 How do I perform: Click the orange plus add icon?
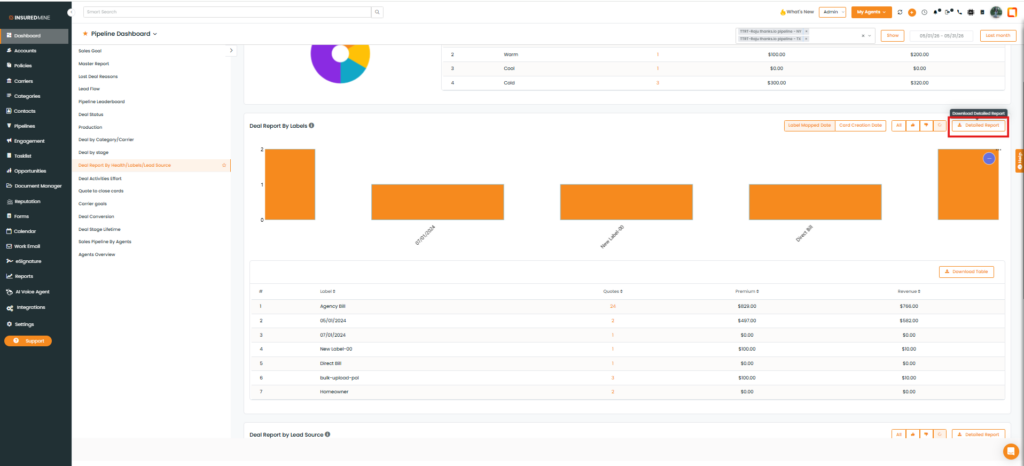pos(912,12)
